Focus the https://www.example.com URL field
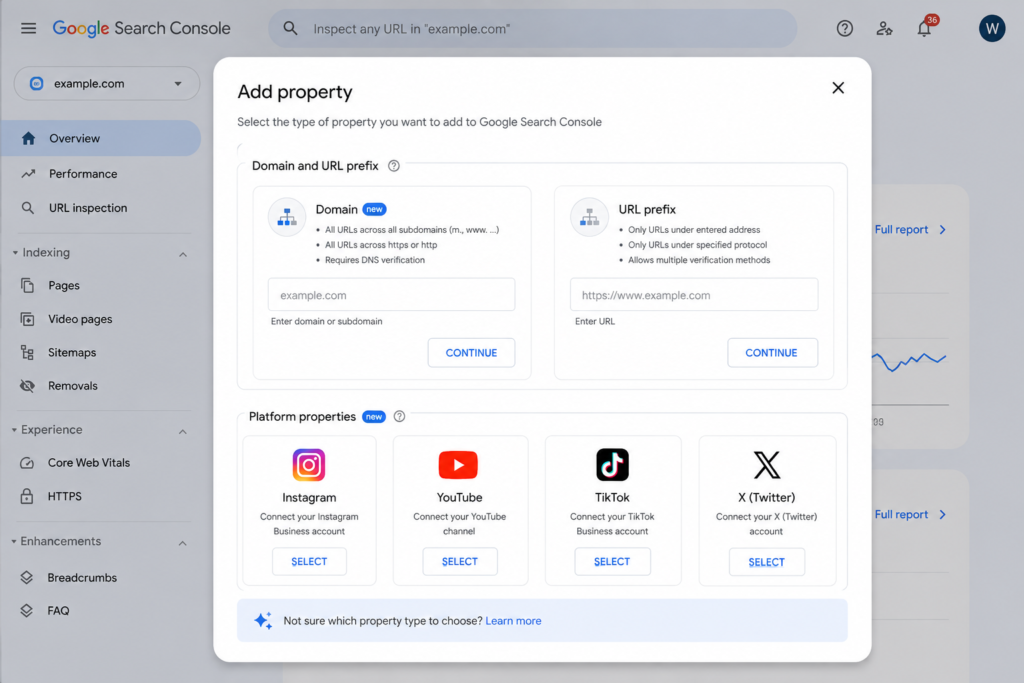 point(694,295)
